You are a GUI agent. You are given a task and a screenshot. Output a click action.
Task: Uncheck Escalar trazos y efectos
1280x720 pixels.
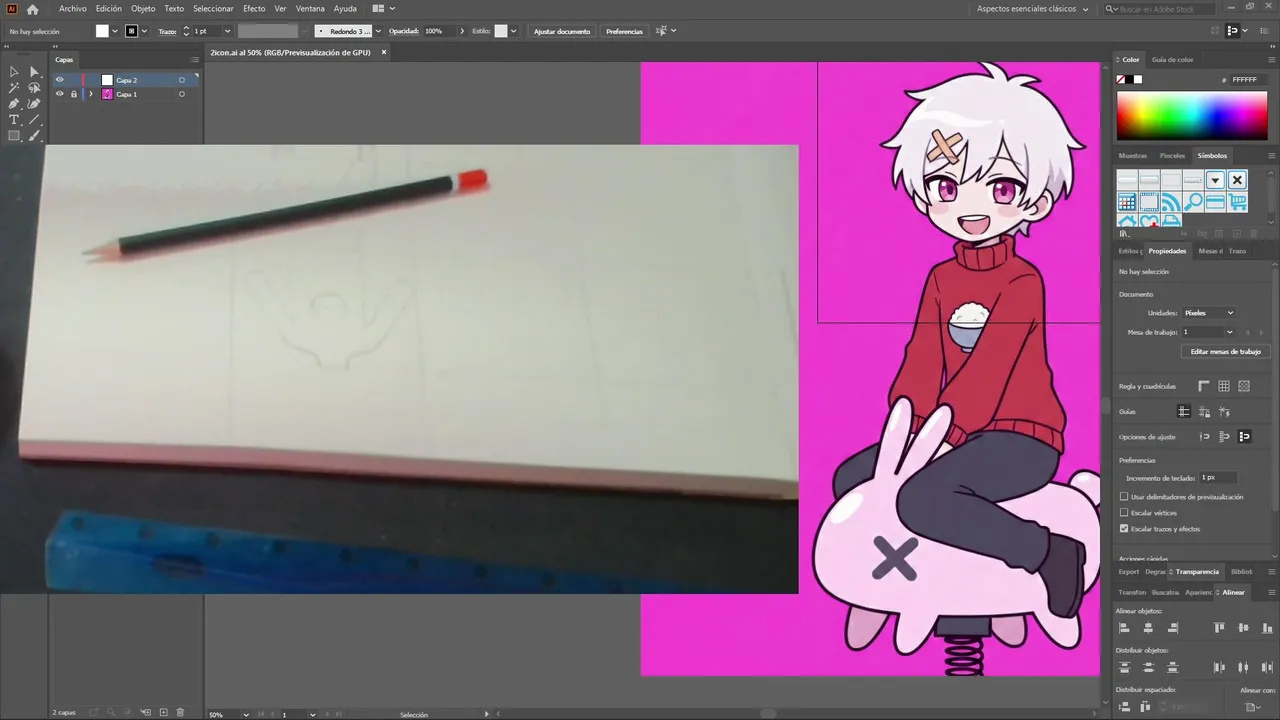click(x=1124, y=528)
